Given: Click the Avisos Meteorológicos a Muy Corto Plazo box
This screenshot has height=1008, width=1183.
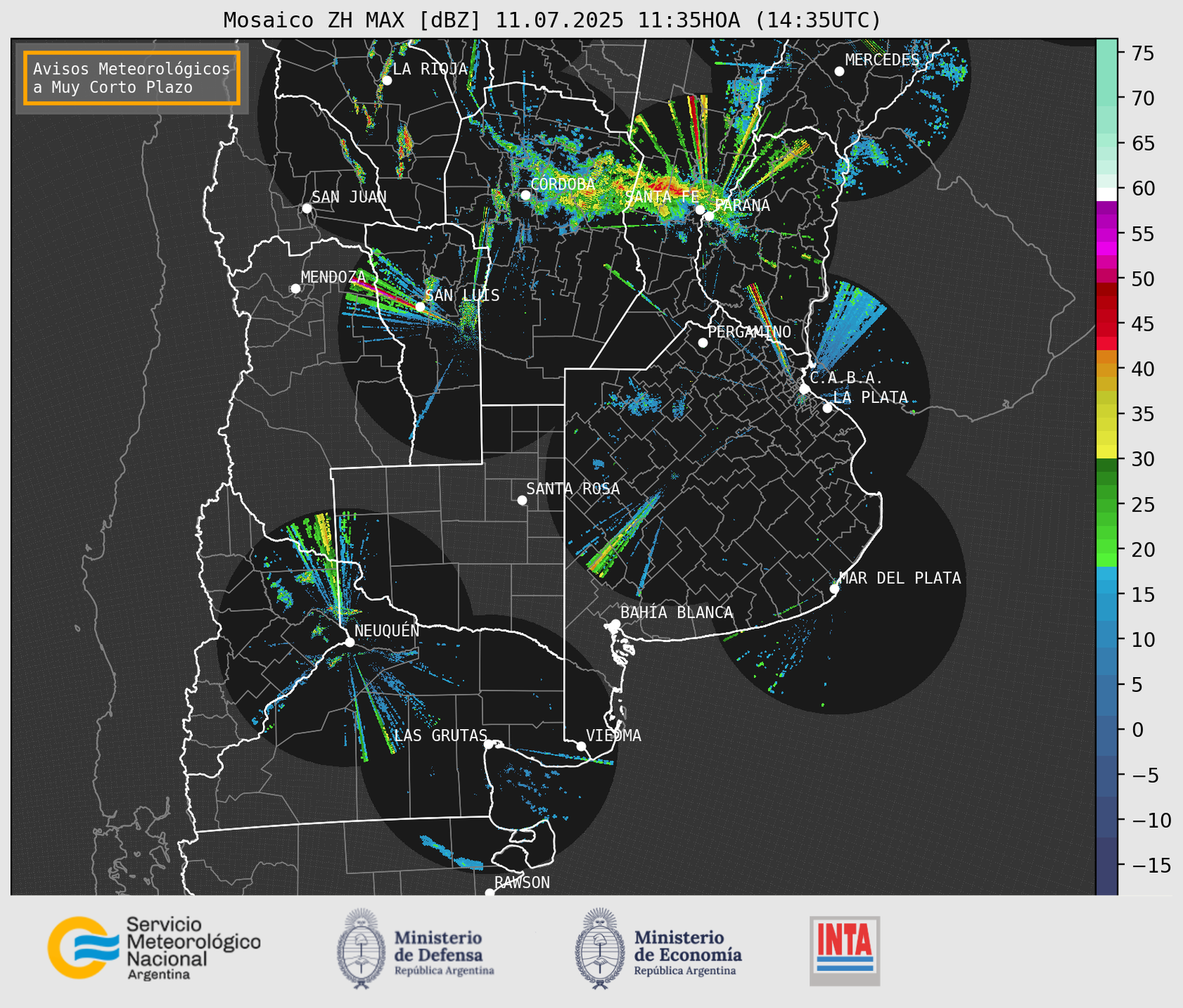Looking at the screenshot, I should click(x=132, y=78).
